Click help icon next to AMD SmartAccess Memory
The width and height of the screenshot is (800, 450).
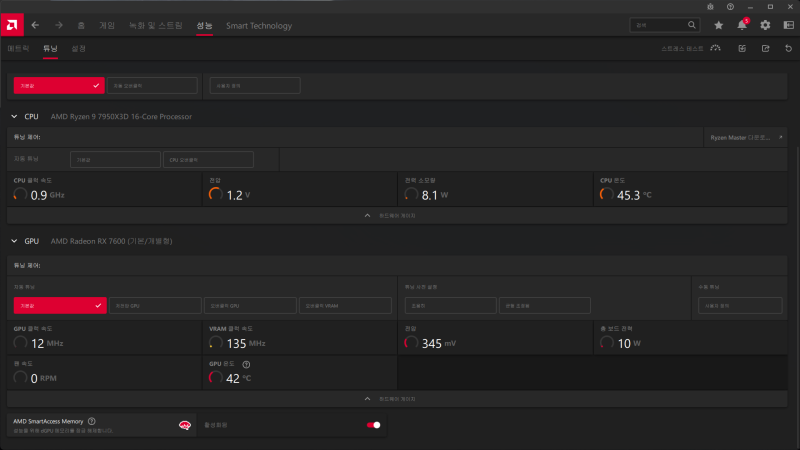(x=91, y=421)
